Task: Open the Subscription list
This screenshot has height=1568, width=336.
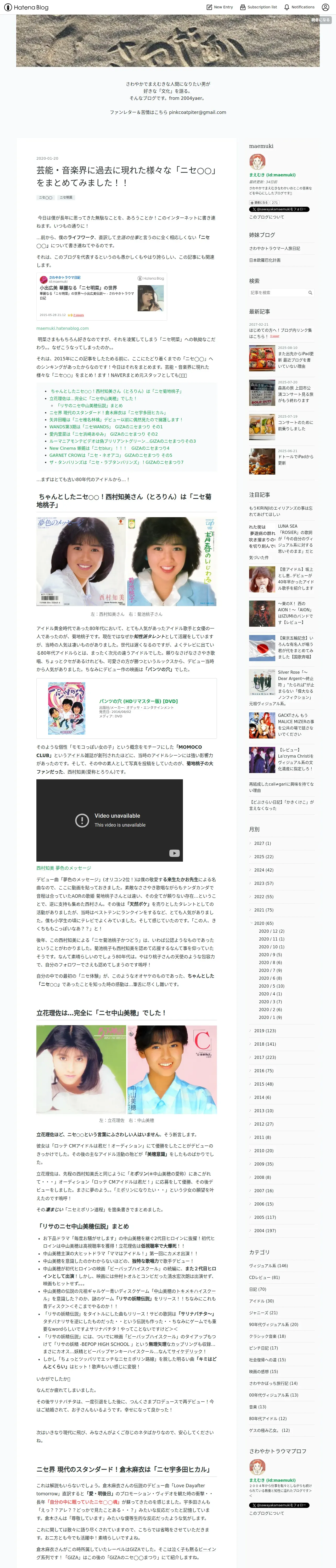Action: tap(258, 7)
